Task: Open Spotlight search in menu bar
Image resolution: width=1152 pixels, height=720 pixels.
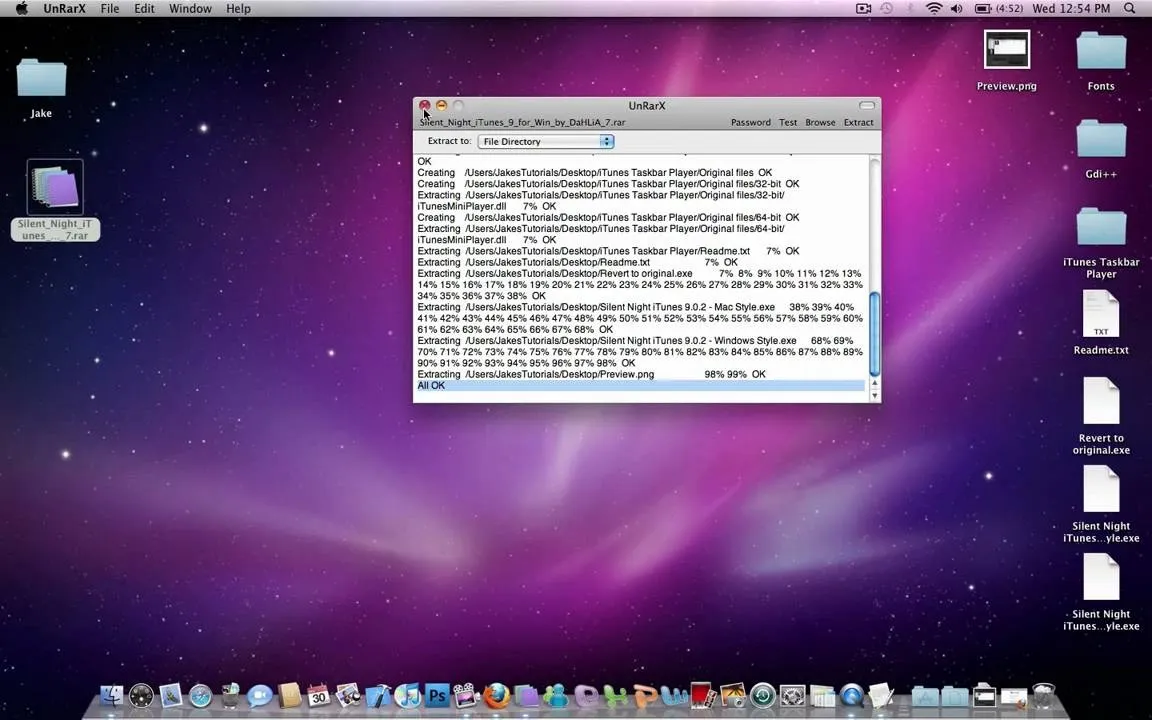Action: click(1129, 9)
